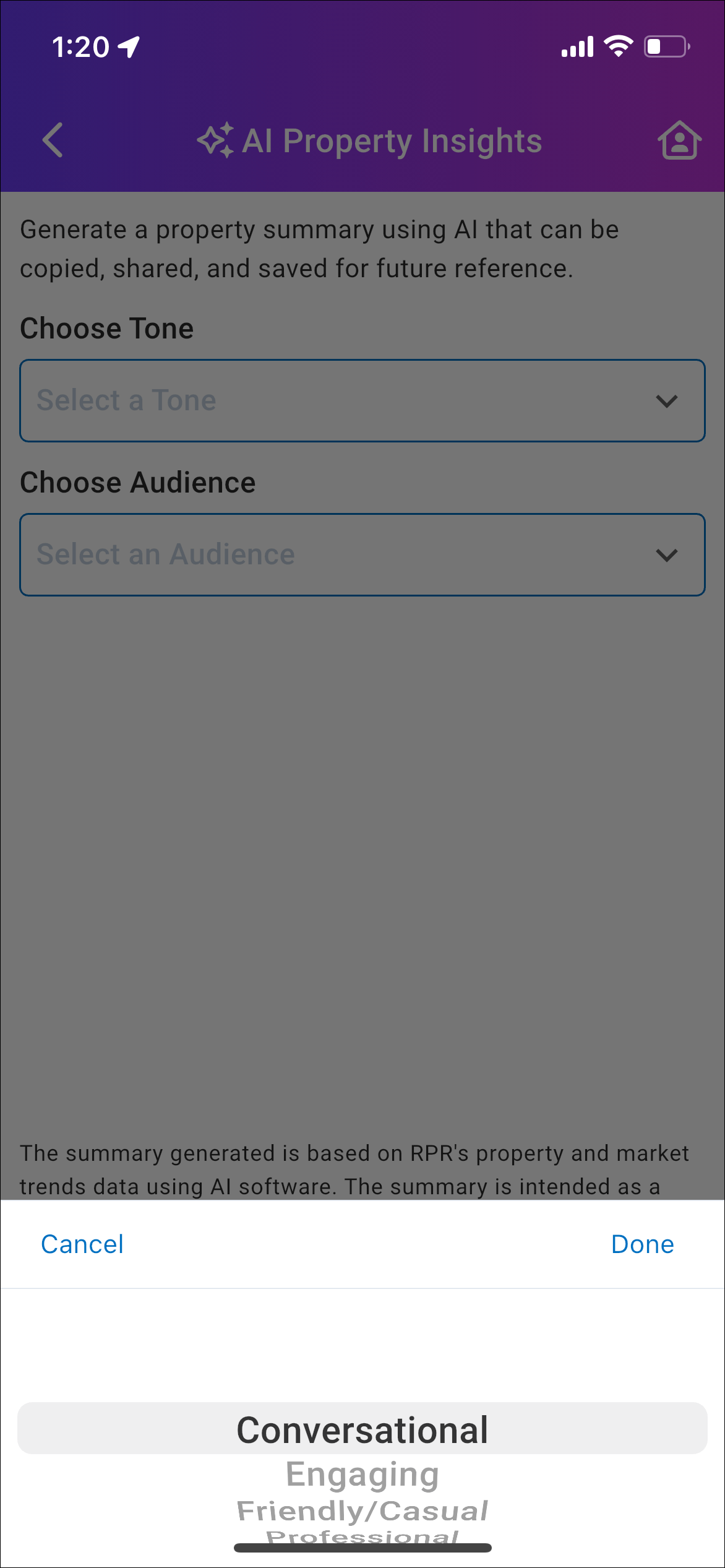
Task: Tap the location arrow beside the time
Action: pos(129,46)
